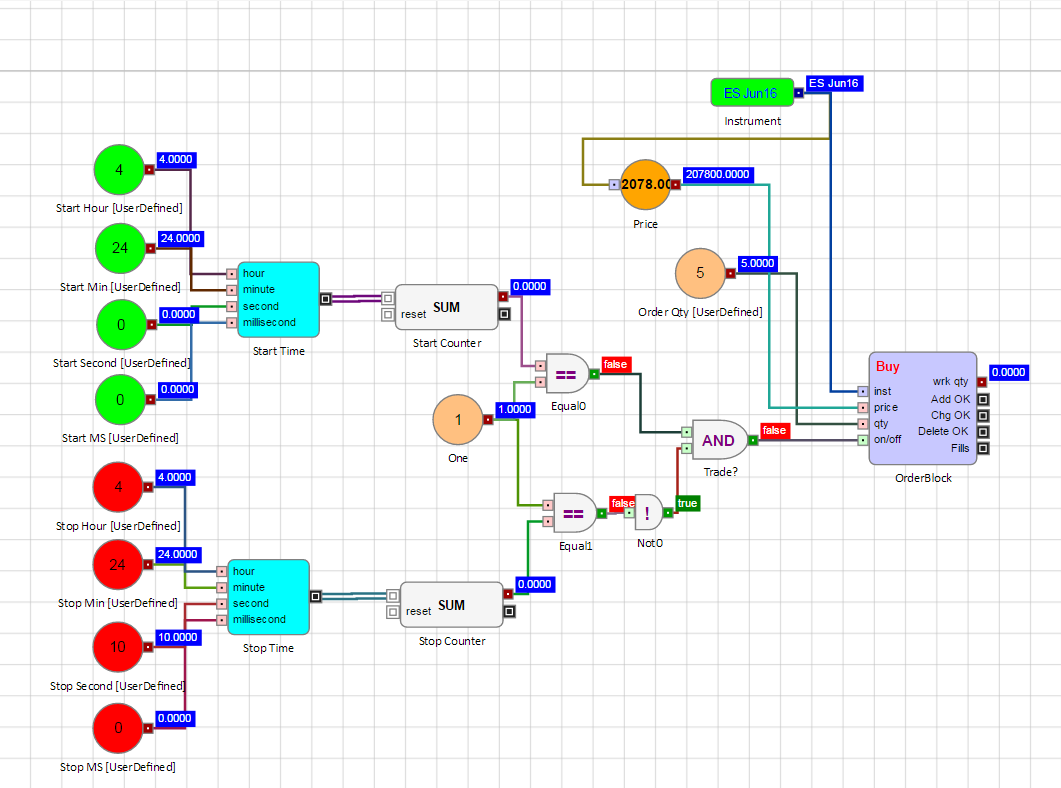Select the Start Counter SUM block
The width and height of the screenshot is (1061, 788).
click(x=446, y=306)
